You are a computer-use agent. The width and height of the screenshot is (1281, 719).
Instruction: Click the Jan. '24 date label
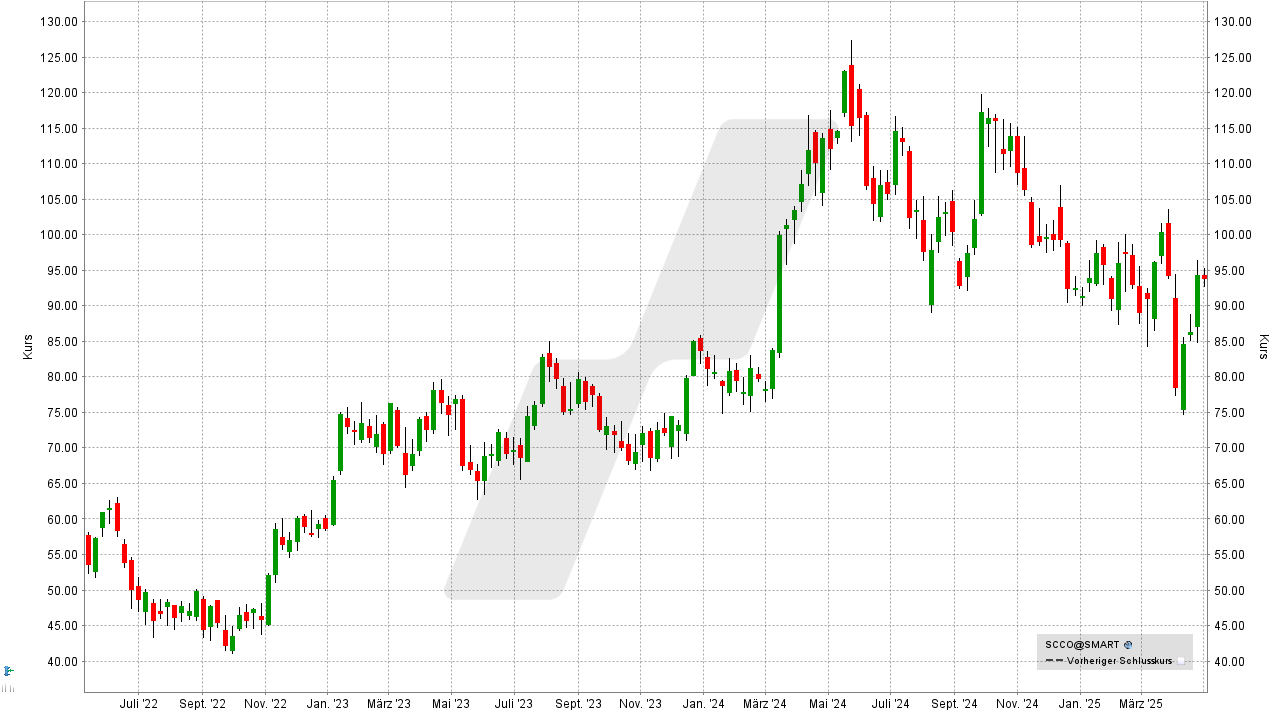click(x=702, y=704)
